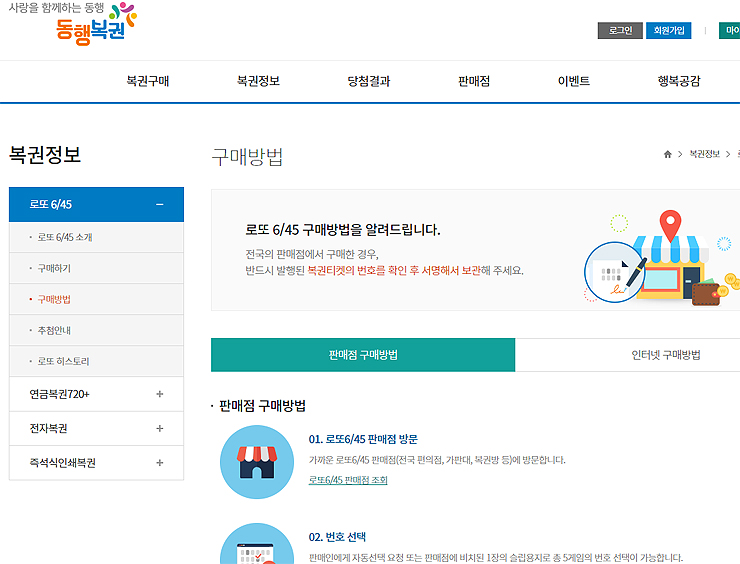The image size is (740, 564).
Task: Open the 판매점 menu
Action: point(474,81)
